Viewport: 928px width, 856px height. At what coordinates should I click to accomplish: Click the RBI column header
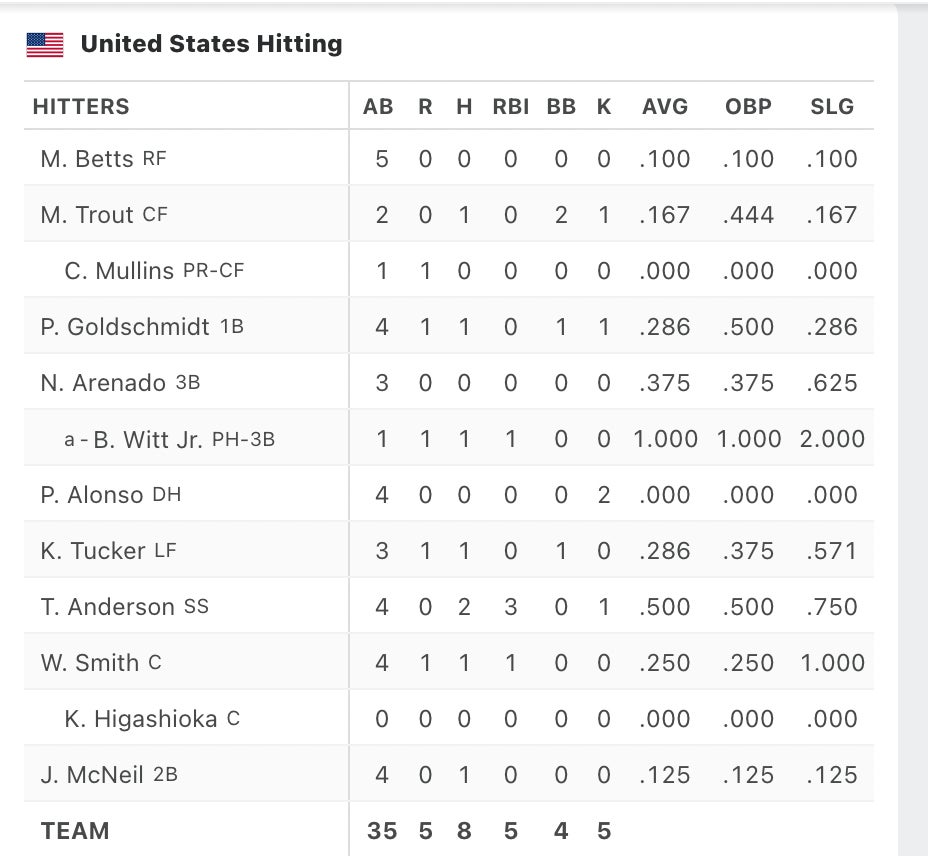(511, 106)
